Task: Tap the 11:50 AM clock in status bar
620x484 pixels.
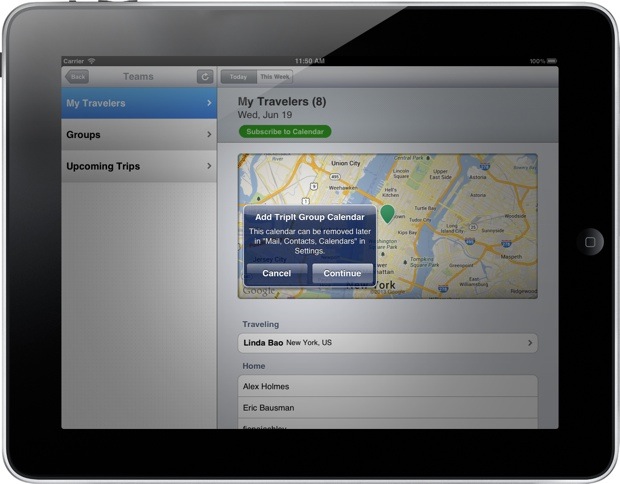Action: 310,61
